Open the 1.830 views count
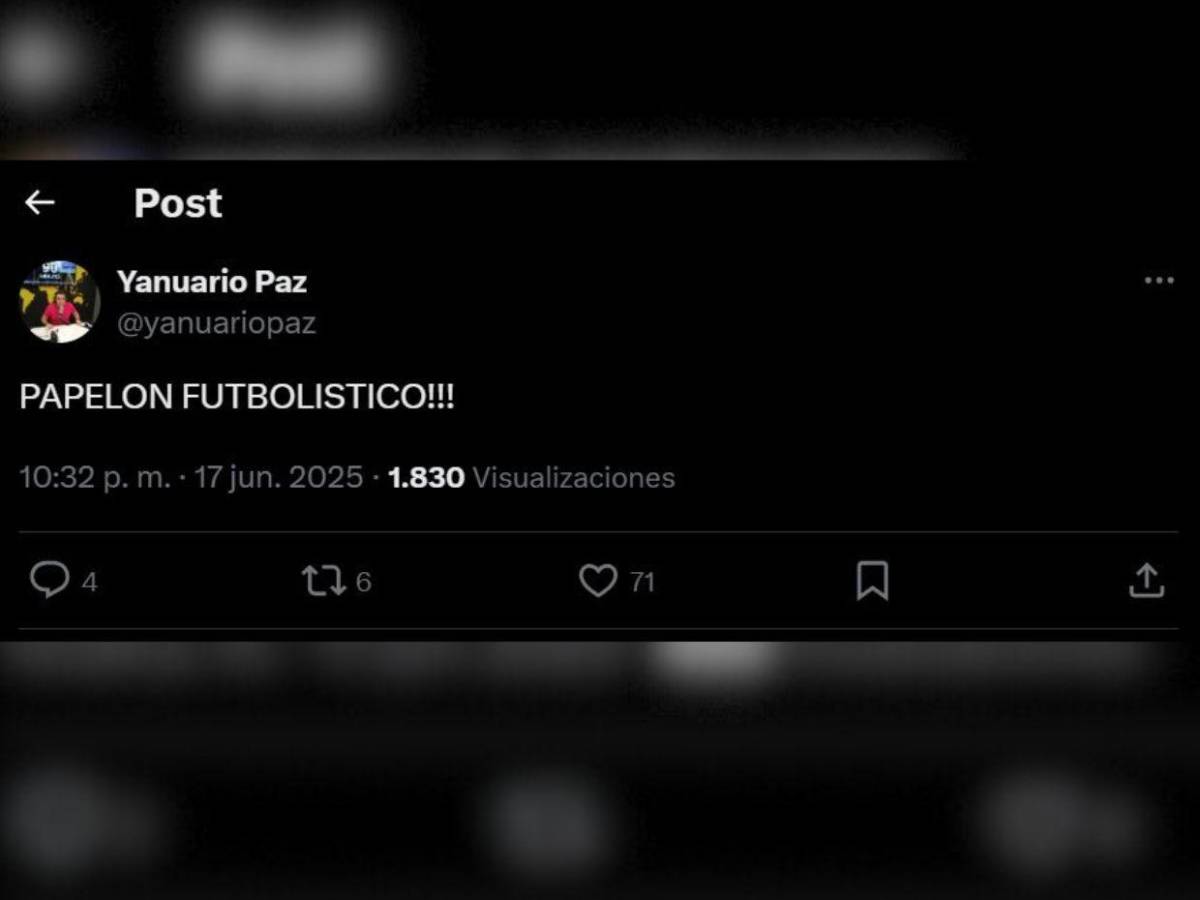The width and height of the screenshot is (1200, 900). pyautogui.click(x=426, y=478)
